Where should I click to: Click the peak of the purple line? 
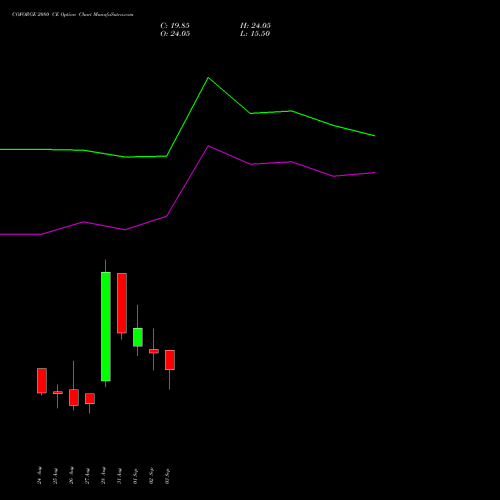pos(208,146)
